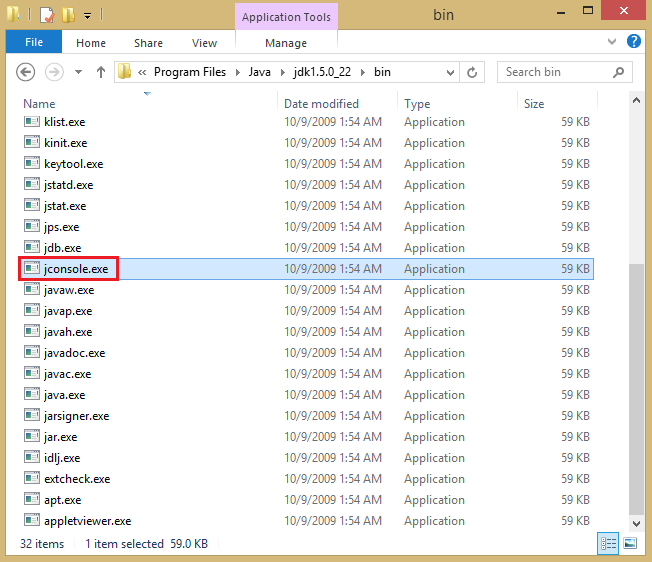Image resolution: width=652 pixels, height=562 pixels.
Task: Switch to the Share ribbon tab
Action: pyautogui.click(x=148, y=43)
